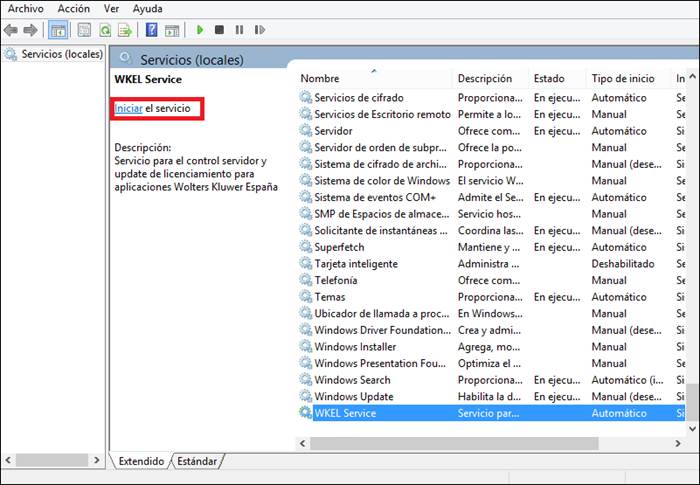
Task: Sort by the Descripción column header
Action: pos(491,78)
